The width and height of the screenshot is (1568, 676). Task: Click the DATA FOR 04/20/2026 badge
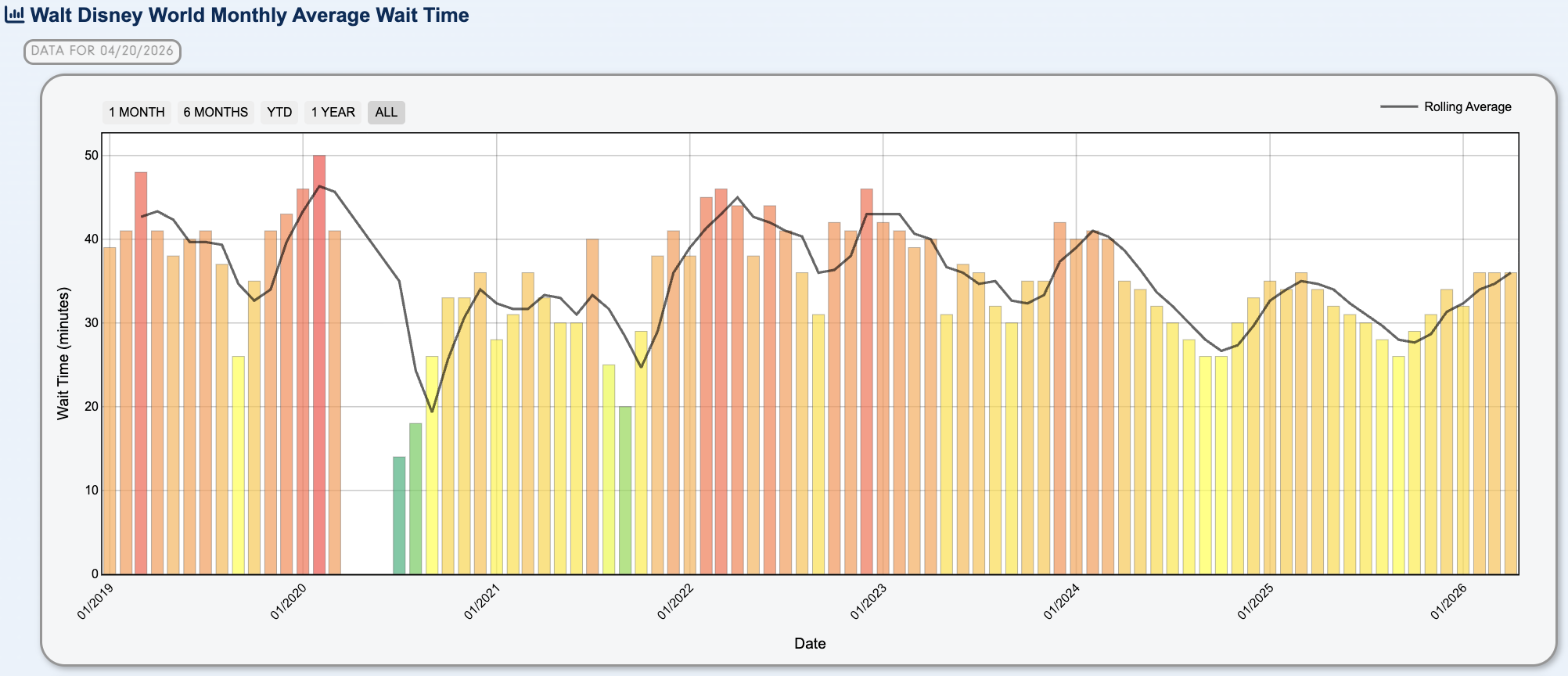click(x=102, y=52)
